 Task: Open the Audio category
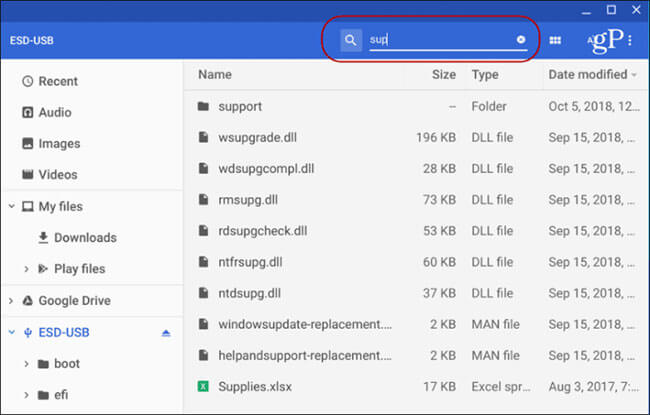tap(55, 112)
